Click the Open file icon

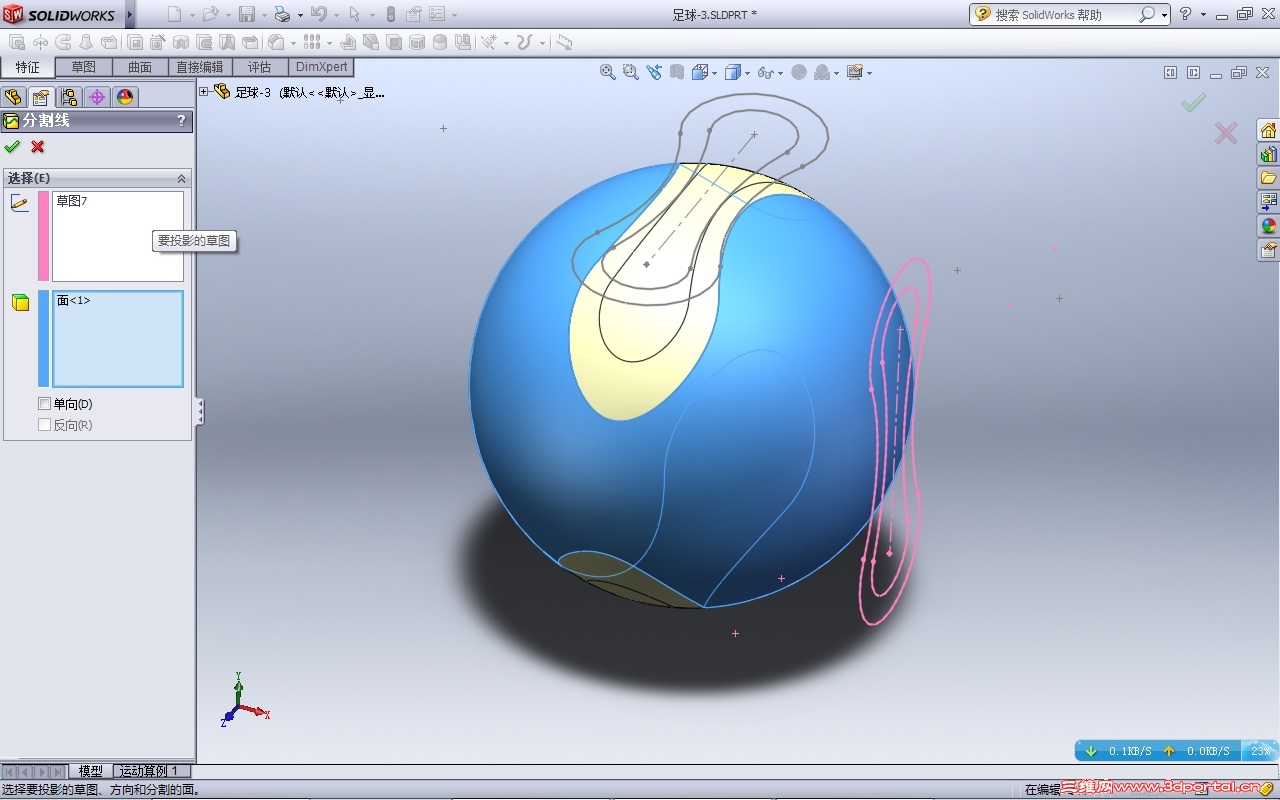pyautogui.click(x=210, y=14)
